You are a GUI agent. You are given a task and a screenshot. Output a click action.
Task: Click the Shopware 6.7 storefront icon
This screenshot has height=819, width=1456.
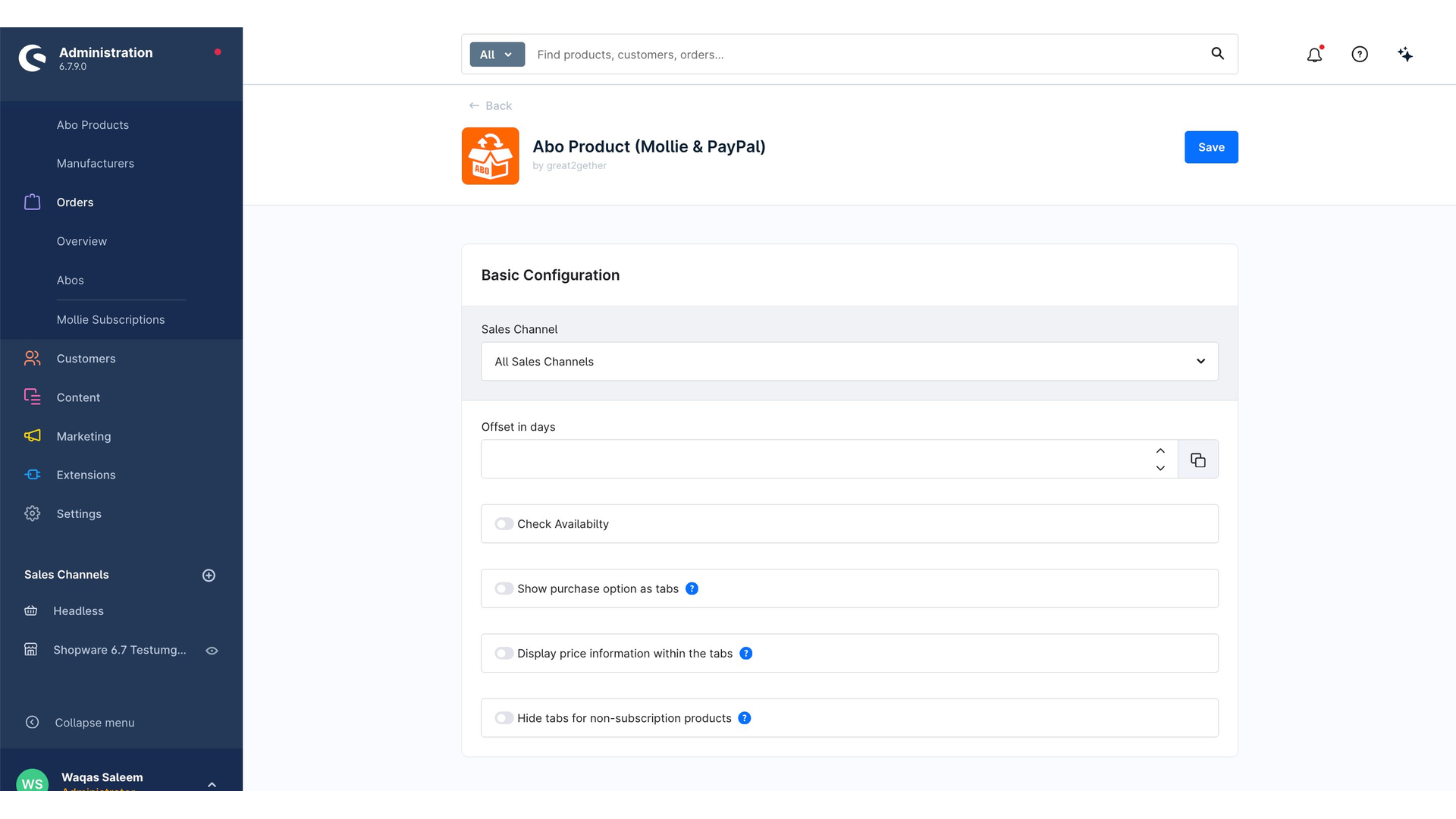(31, 650)
